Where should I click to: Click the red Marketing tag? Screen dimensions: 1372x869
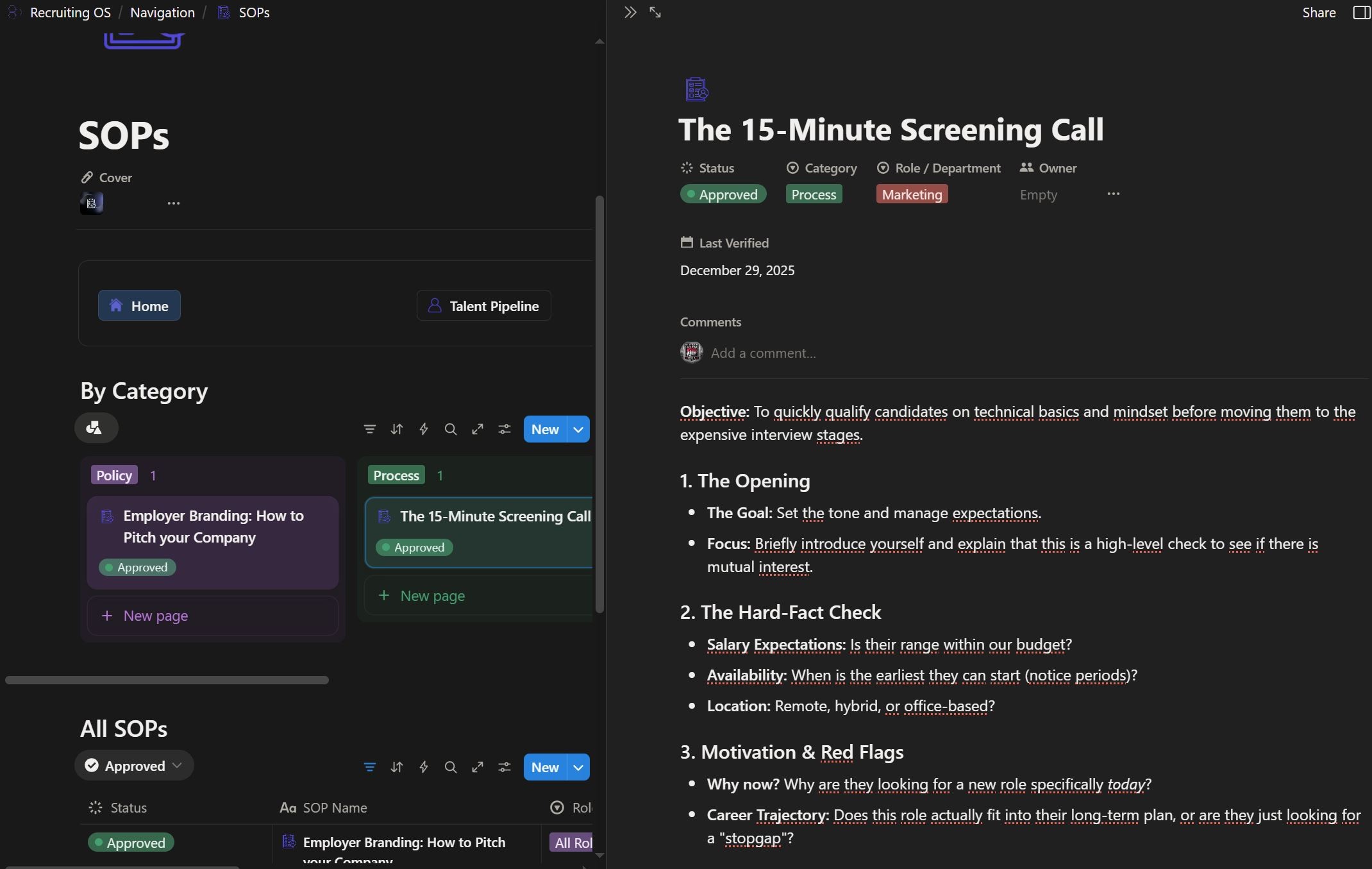(911, 194)
